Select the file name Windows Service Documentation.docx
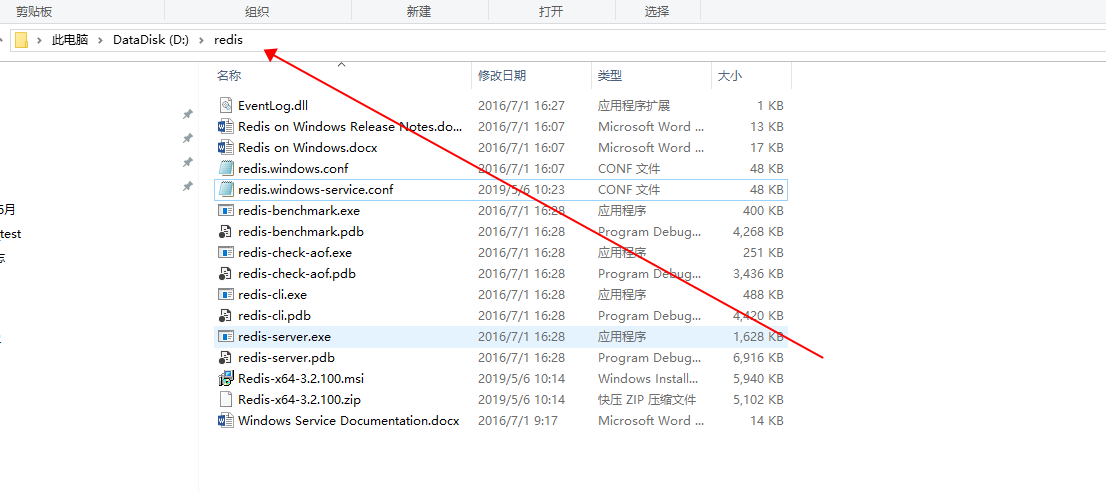The width and height of the screenshot is (1106, 493). tap(348, 420)
